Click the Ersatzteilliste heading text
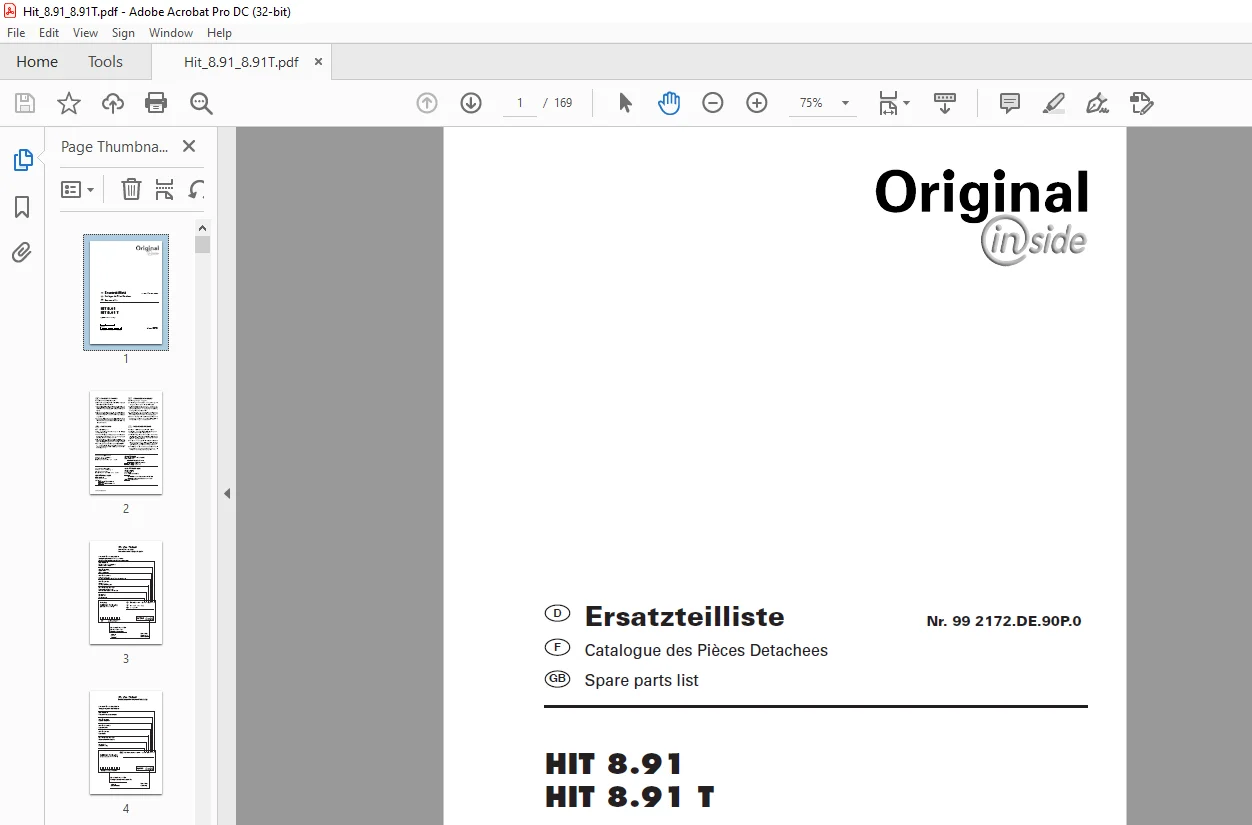The height and width of the screenshot is (825, 1252). click(684, 616)
